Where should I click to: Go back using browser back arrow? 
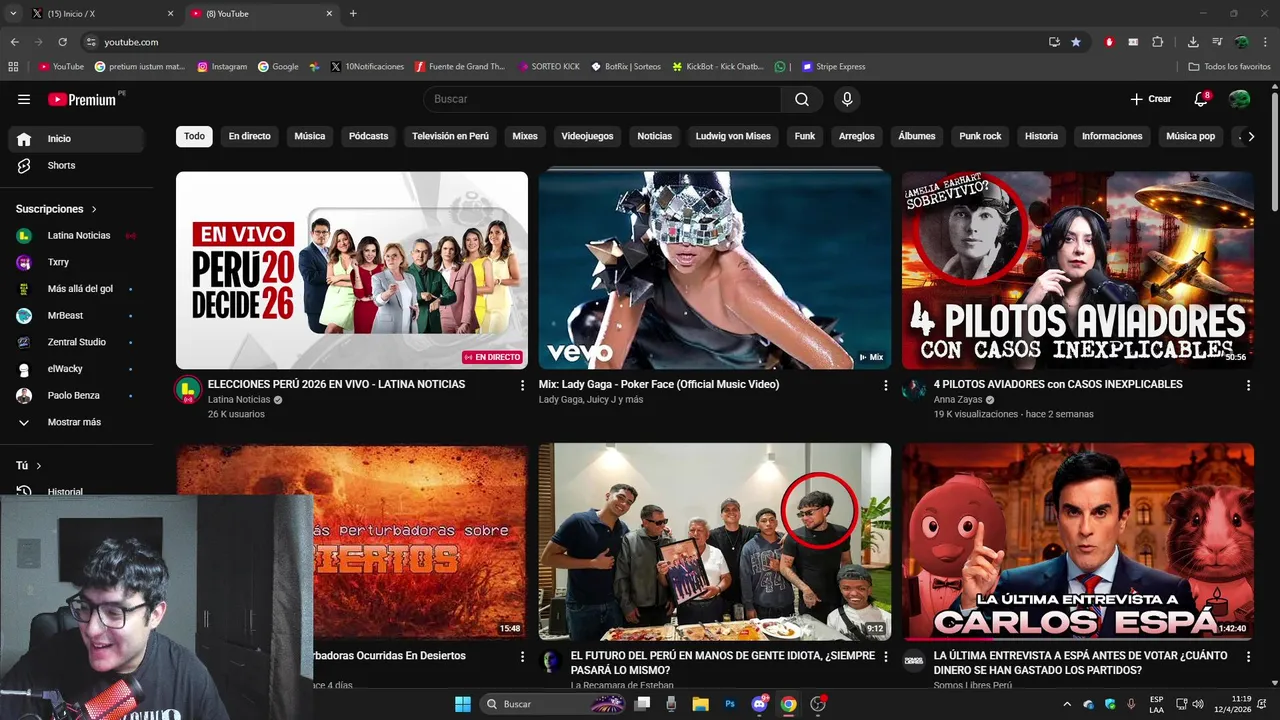pyautogui.click(x=14, y=42)
